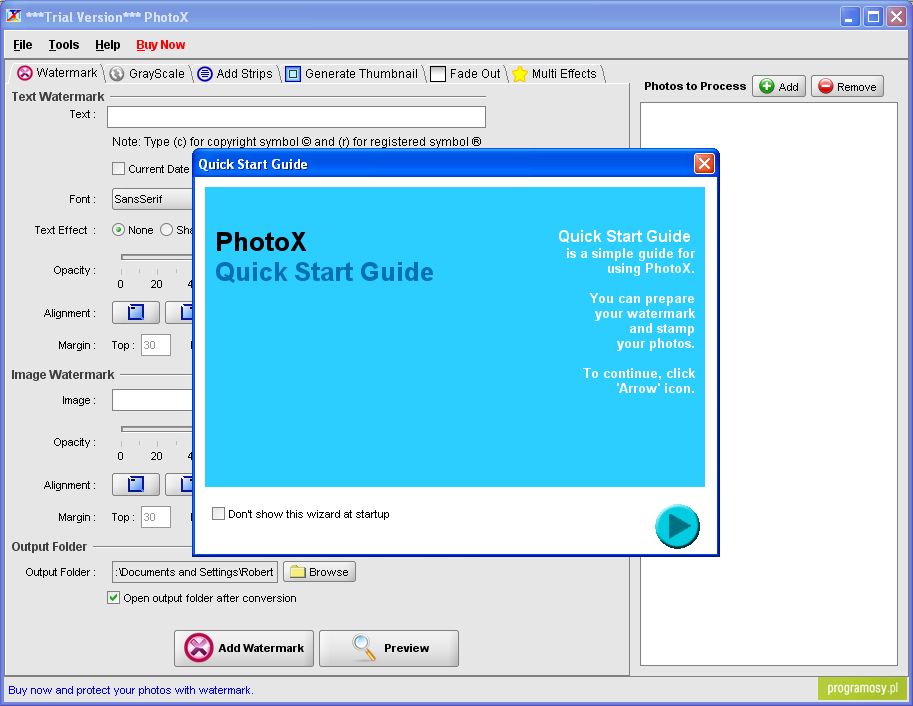Enable Don't show this wizard at startup

(218, 514)
